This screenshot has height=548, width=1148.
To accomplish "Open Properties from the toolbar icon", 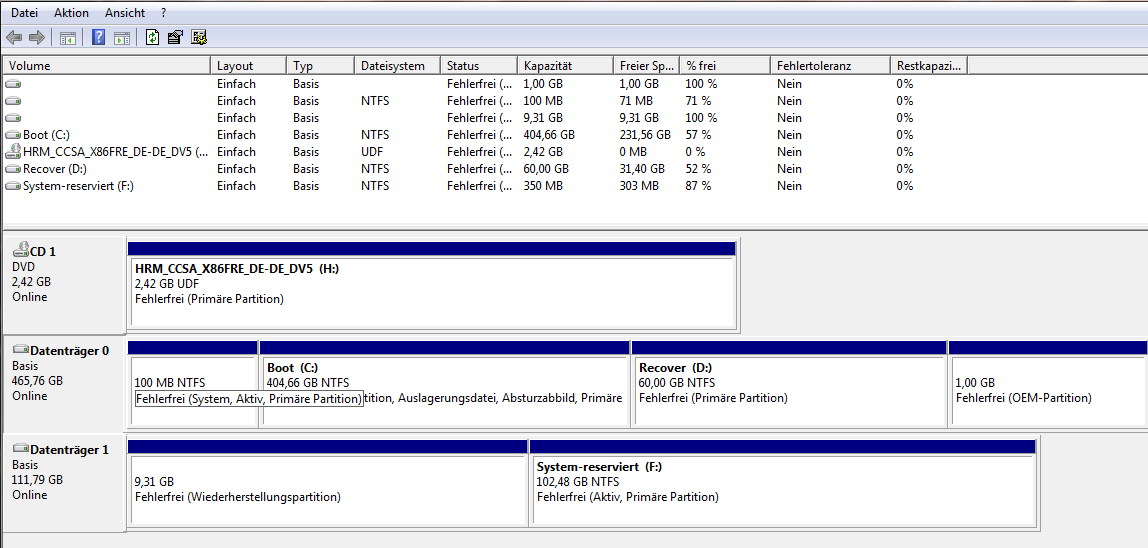I will [x=175, y=38].
